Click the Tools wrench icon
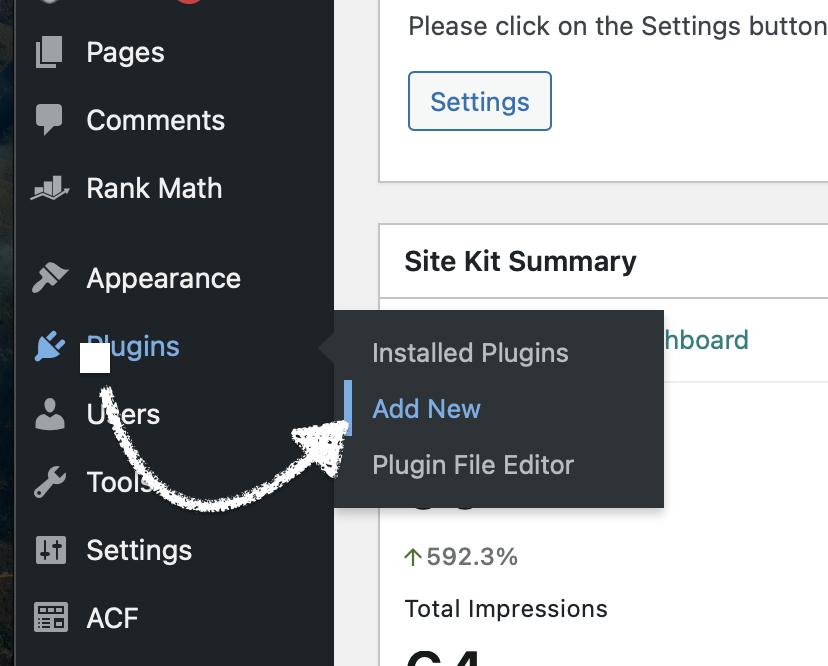 pyautogui.click(x=50, y=482)
